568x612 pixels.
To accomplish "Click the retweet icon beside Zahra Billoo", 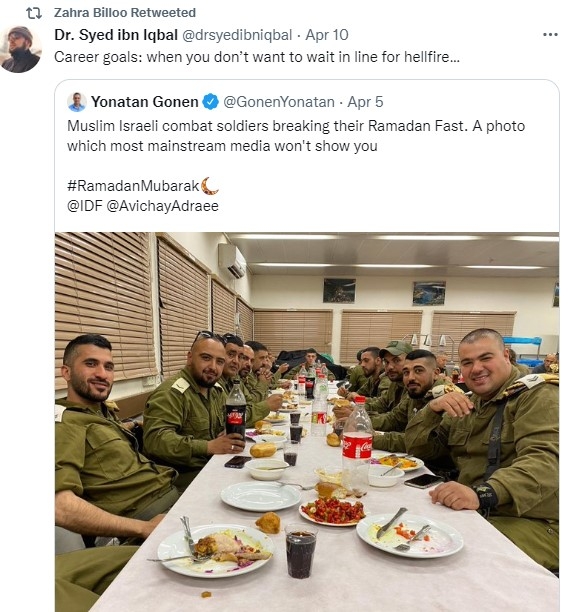I will [x=34, y=13].
